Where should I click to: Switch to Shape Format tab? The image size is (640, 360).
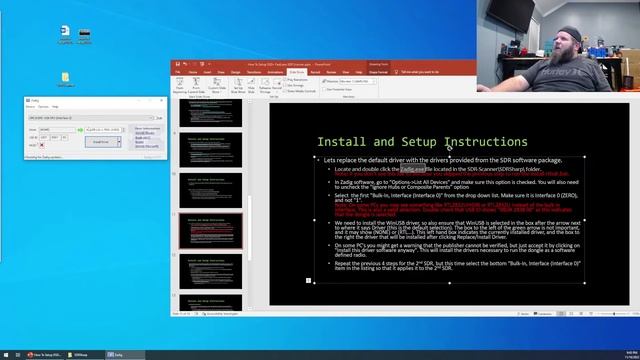[378, 72]
